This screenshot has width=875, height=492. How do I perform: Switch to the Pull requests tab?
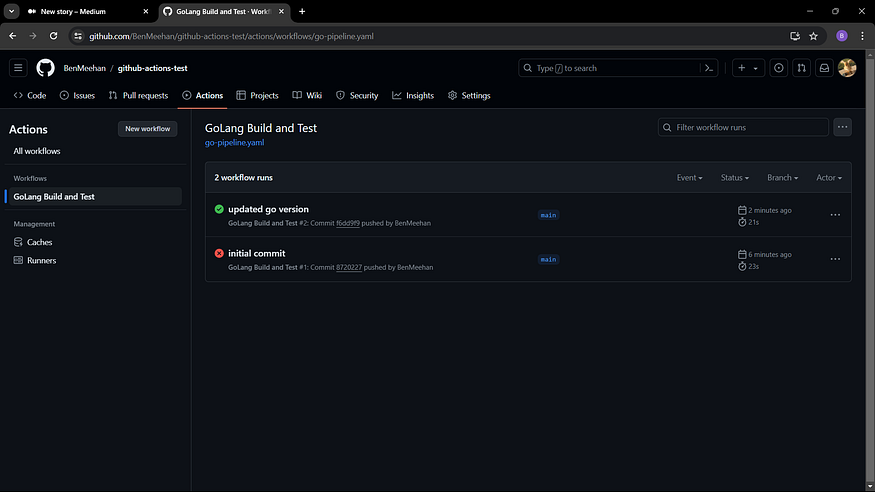[138, 95]
